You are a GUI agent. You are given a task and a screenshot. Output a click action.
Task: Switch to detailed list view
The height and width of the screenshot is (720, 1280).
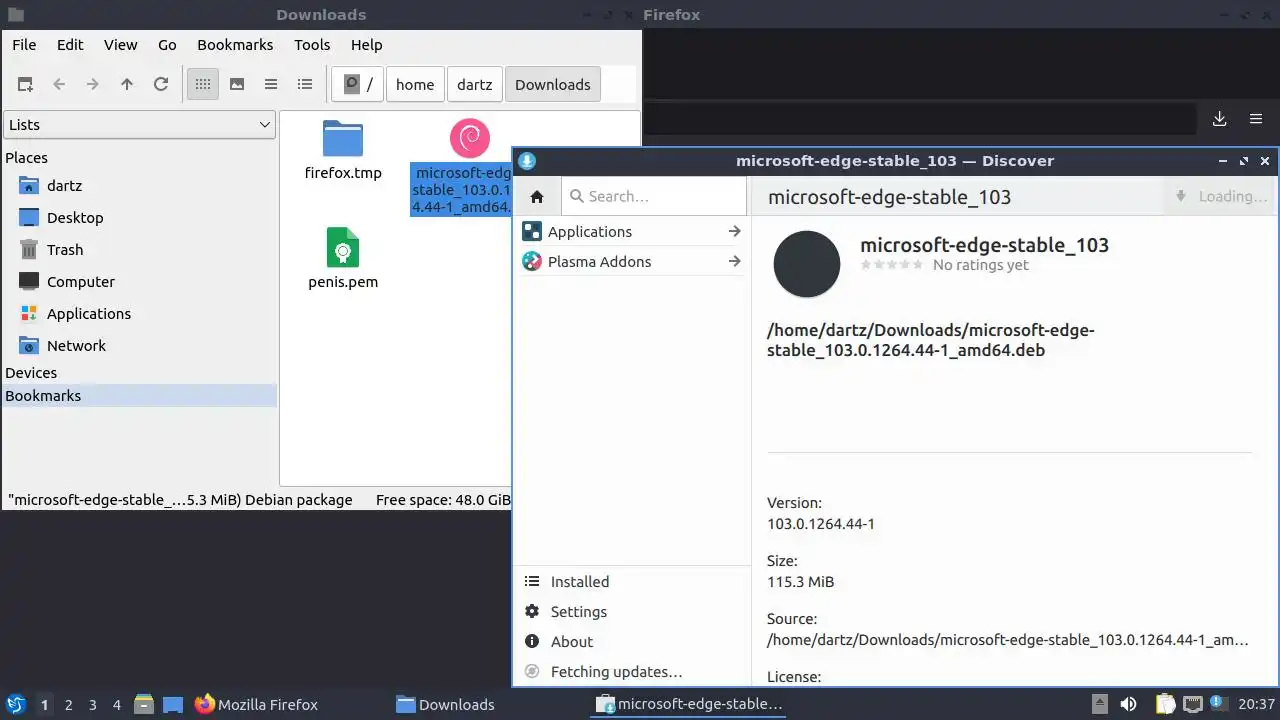click(x=305, y=85)
